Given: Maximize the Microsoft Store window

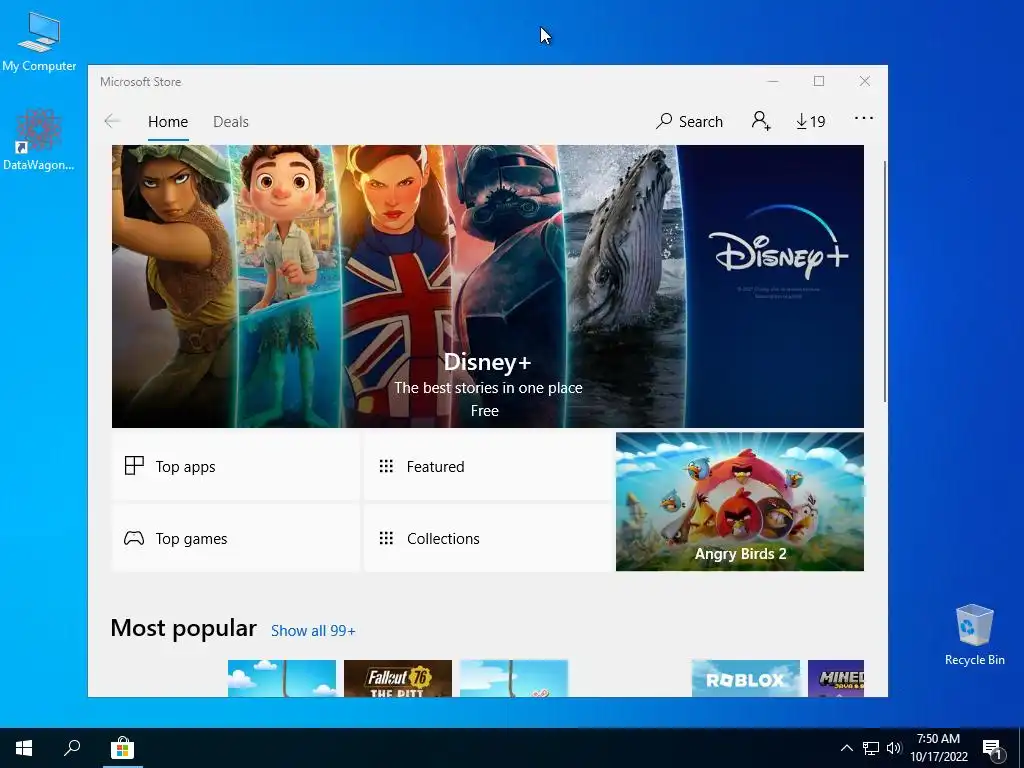Looking at the screenshot, I should pyautogui.click(x=819, y=82).
